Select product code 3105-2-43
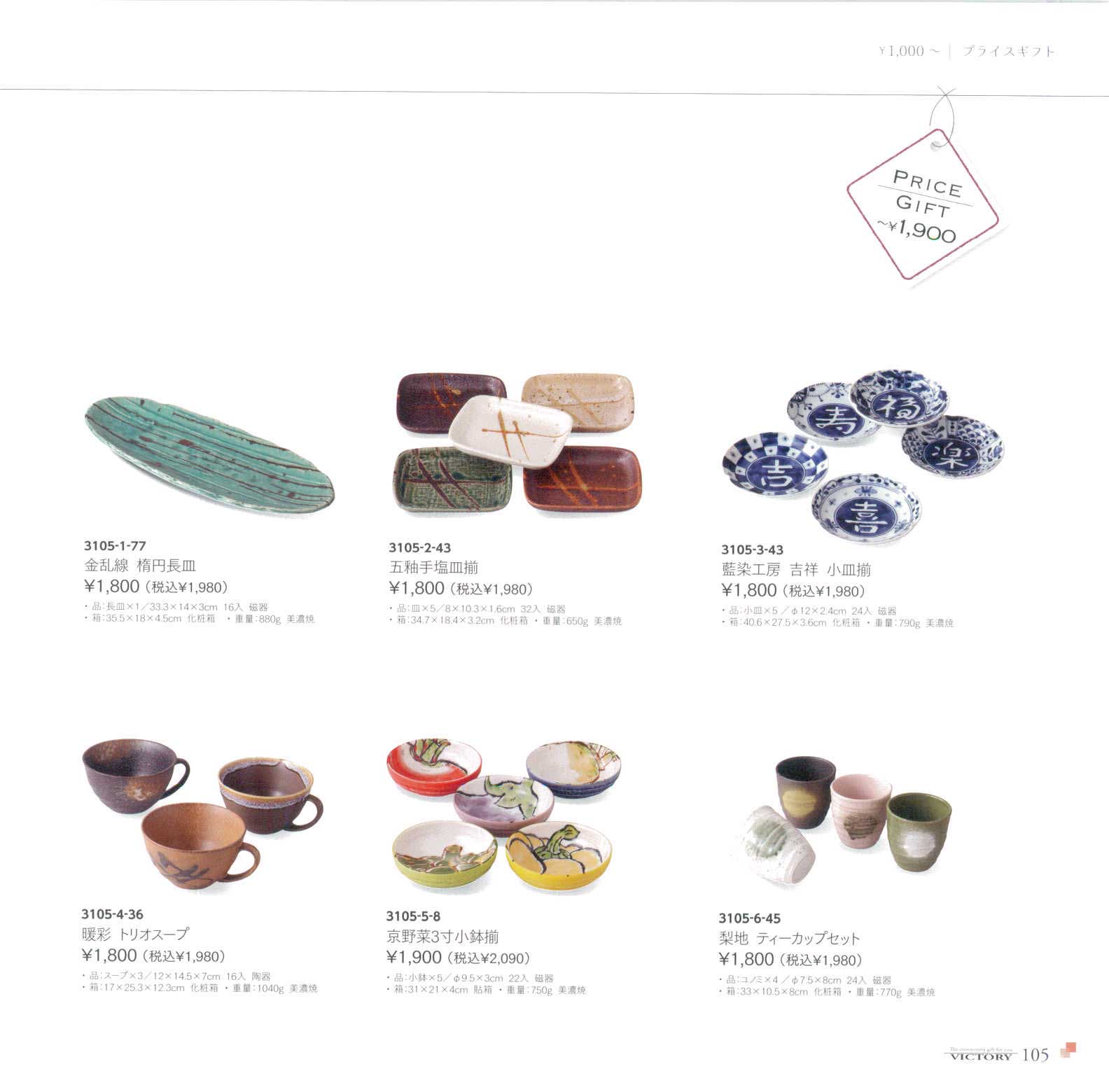Screen dimensions: 1109x1092 tap(420, 548)
